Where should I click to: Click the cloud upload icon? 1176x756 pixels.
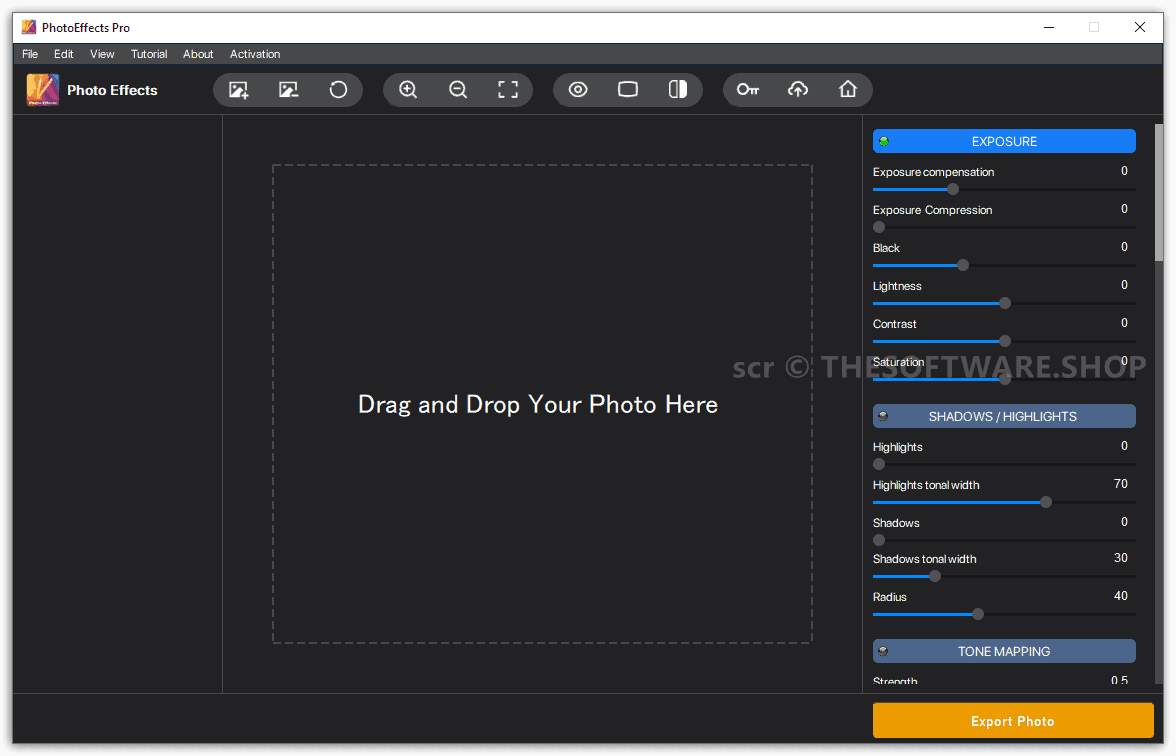(x=798, y=90)
